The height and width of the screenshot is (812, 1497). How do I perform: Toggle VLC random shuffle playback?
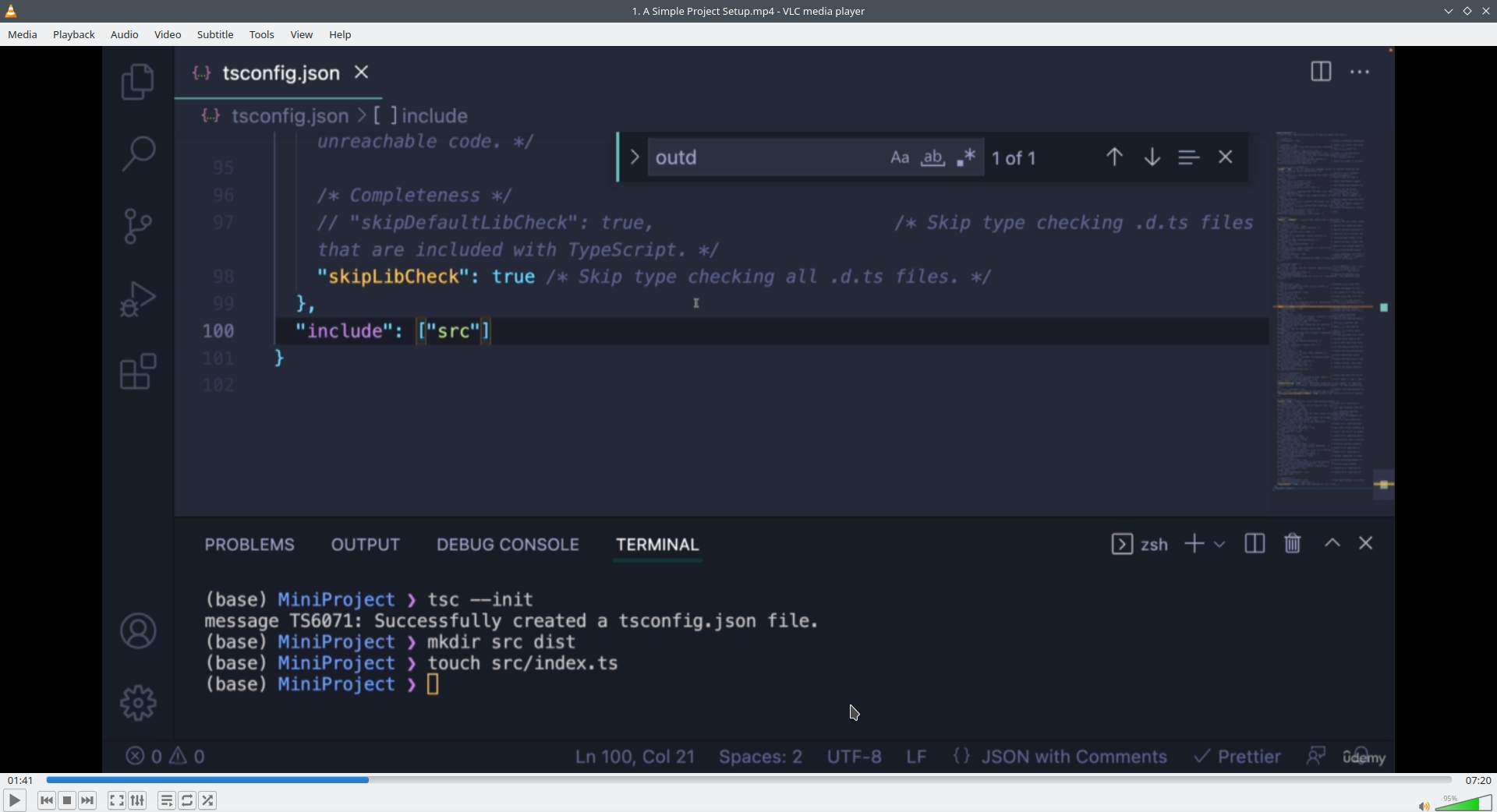(x=207, y=800)
